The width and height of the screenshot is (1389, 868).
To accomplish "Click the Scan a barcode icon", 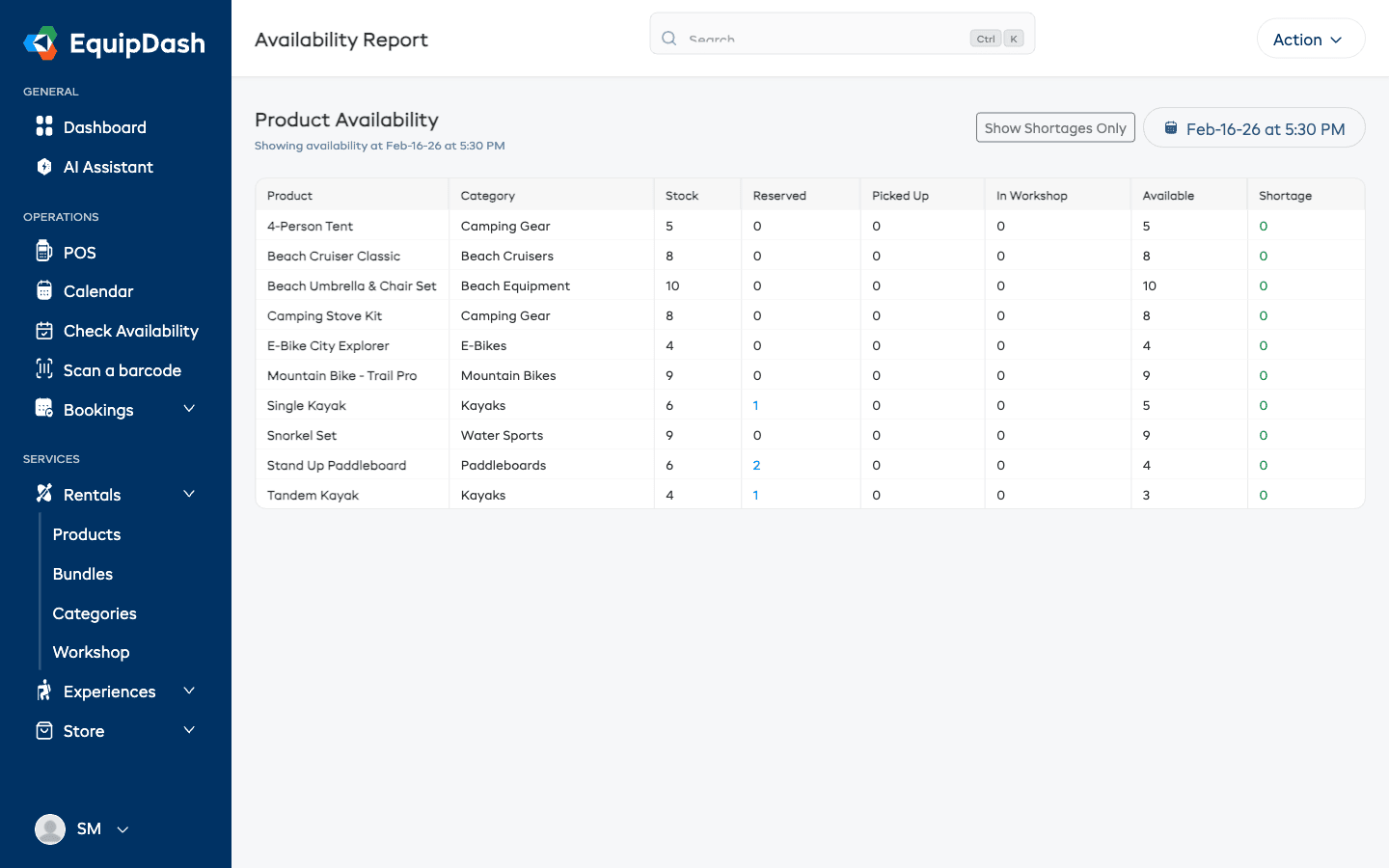I will point(44,369).
